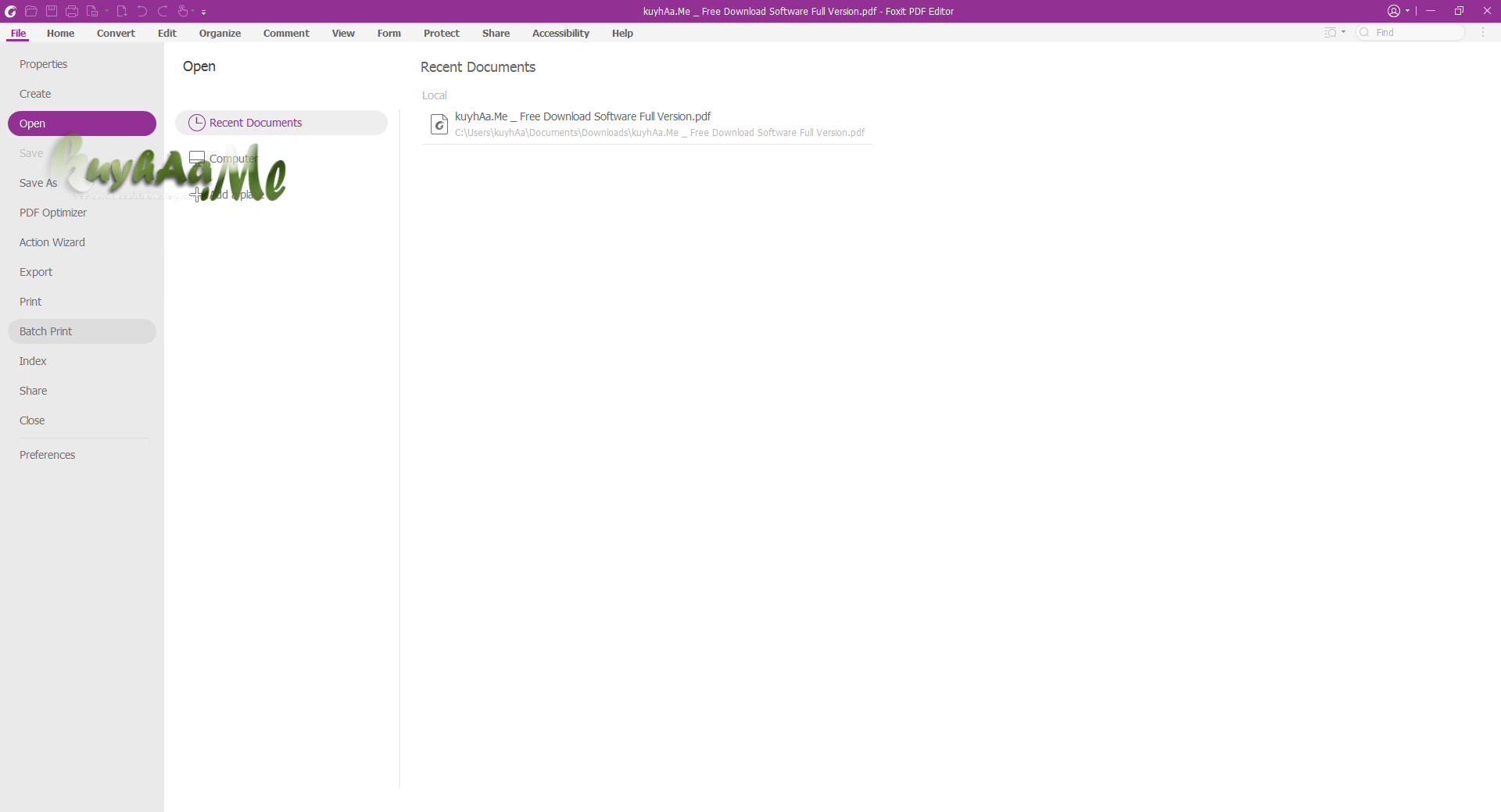Screen dimensions: 1501x812
Task: Switch to the Protect ribbon tab
Action: (x=442, y=33)
